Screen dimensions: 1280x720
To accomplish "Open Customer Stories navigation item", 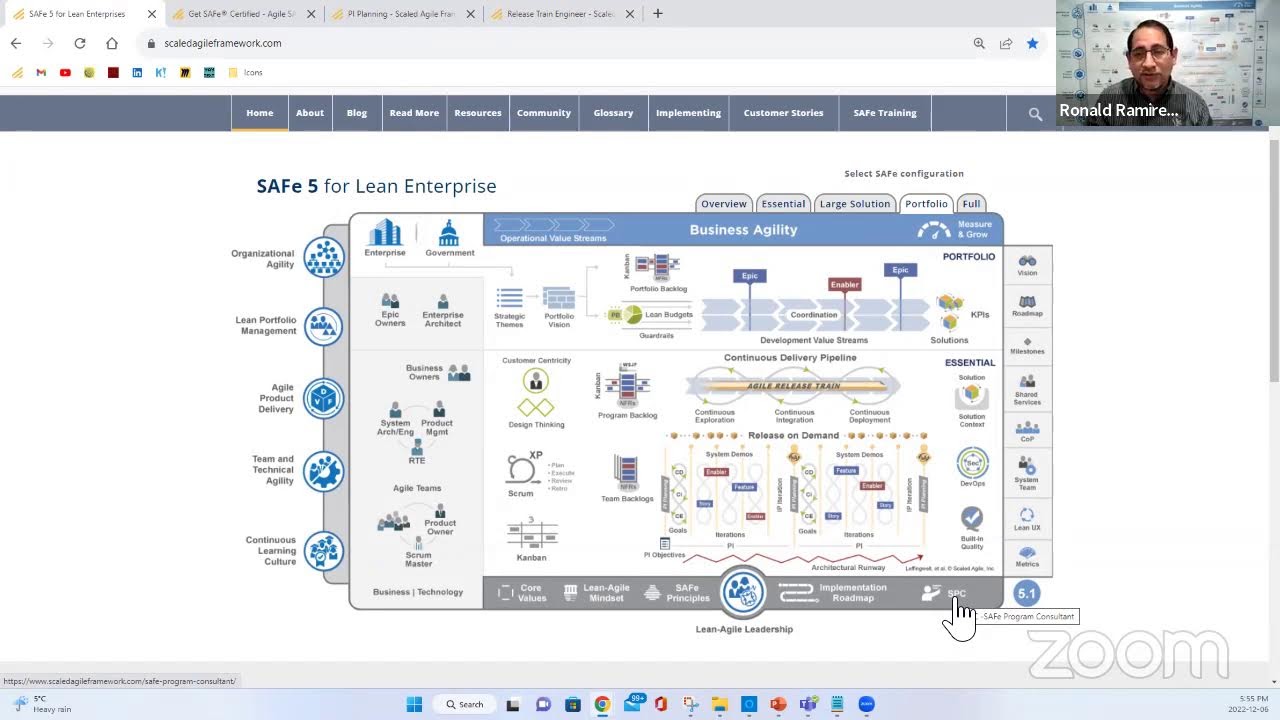I will 783,113.
